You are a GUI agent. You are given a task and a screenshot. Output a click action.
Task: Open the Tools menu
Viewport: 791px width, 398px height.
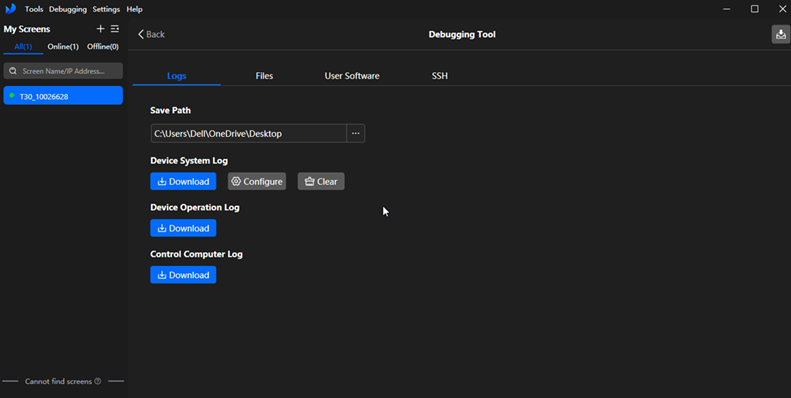tap(34, 9)
